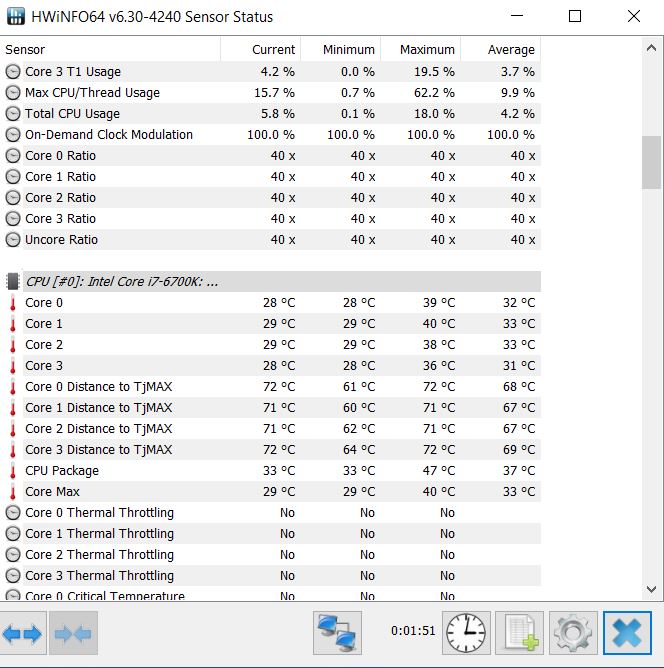Screen dimensions: 664x668
Task: Click Core 1 maximum temperature 40 °C
Action: [439, 323]
